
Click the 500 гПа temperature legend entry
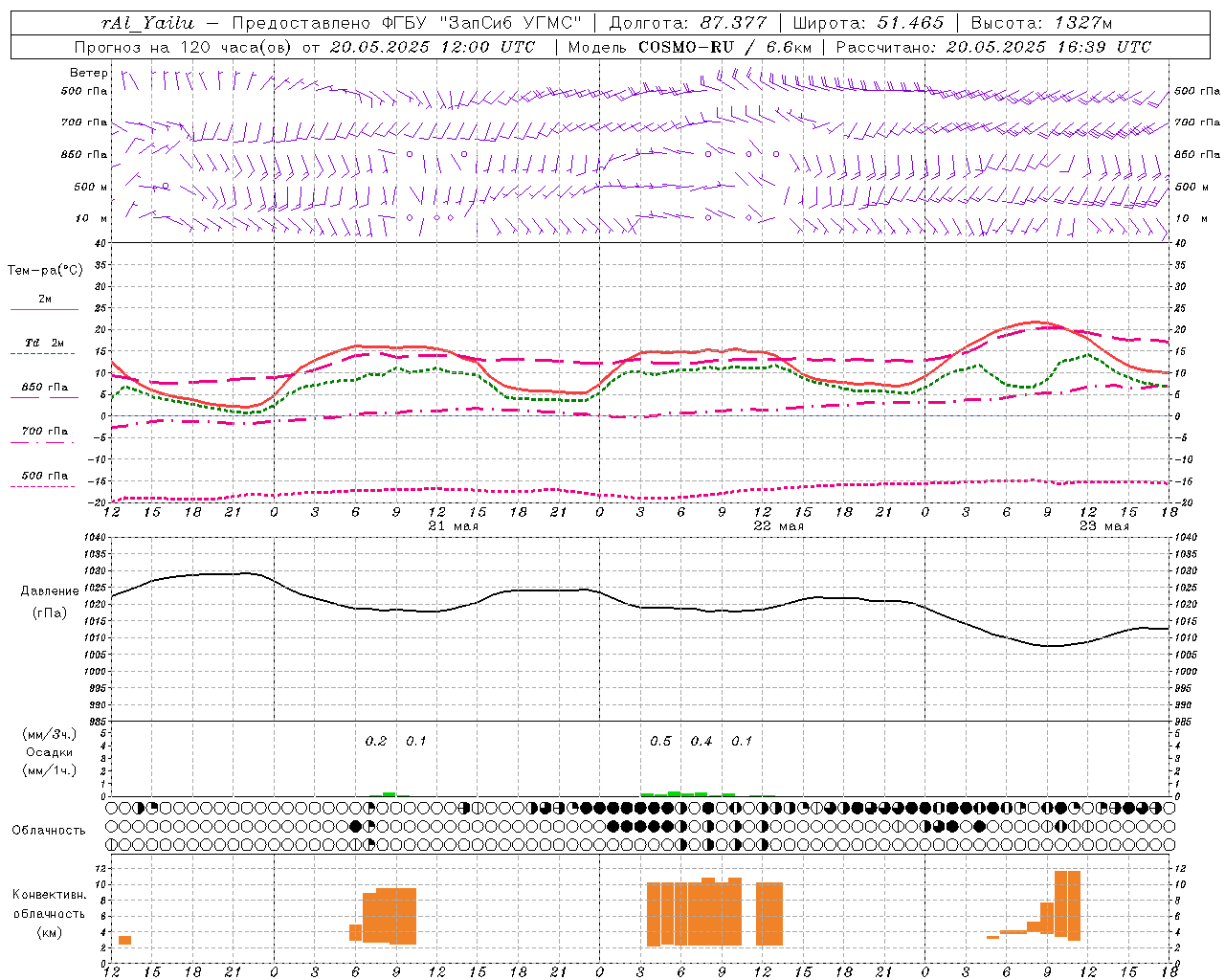tap(44, 476)
